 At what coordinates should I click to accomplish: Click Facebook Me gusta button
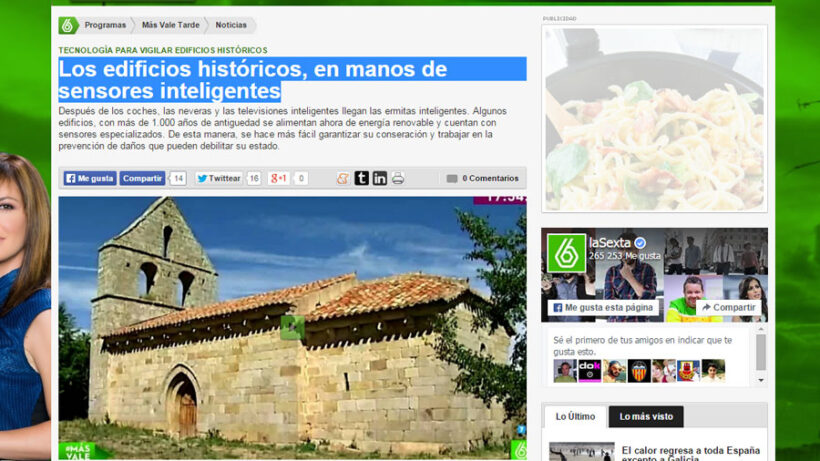coord(90,178)
